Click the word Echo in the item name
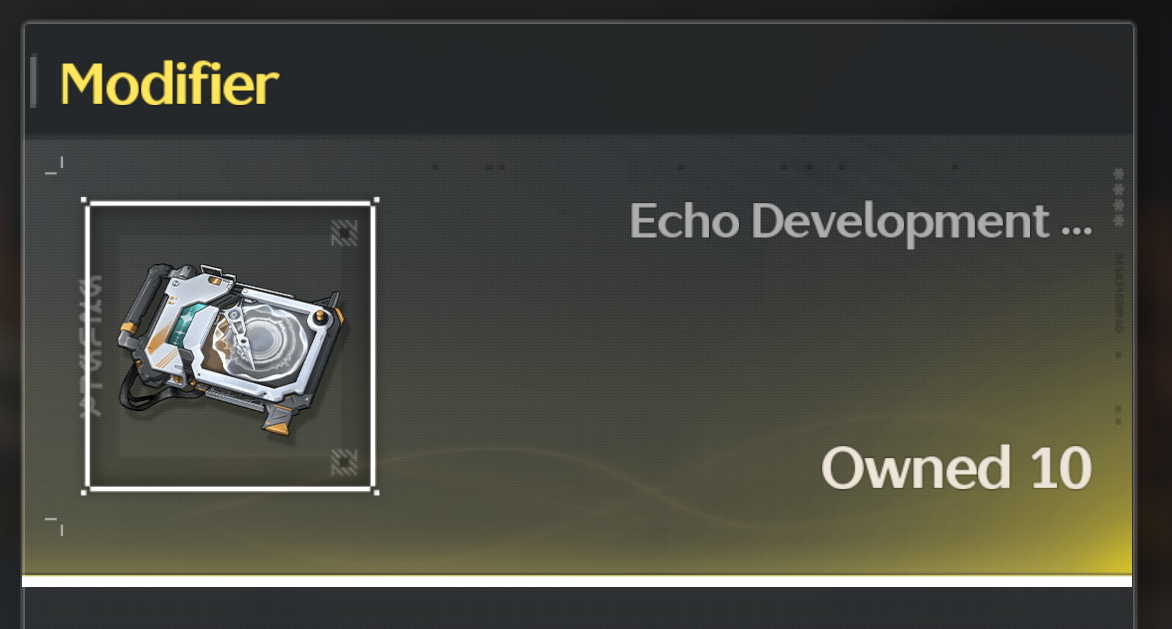Screen dimensions: 1172x629 click(x=685, y=222)
